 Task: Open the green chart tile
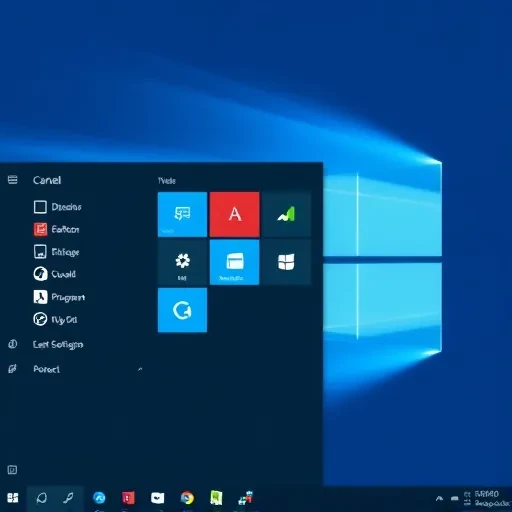(x=287, y=214)
